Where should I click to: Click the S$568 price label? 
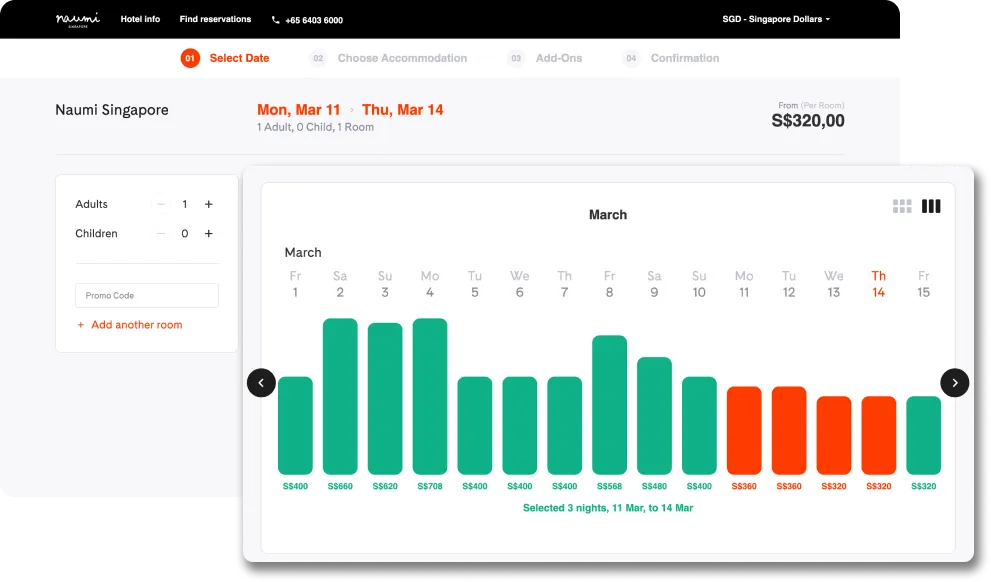609,487
